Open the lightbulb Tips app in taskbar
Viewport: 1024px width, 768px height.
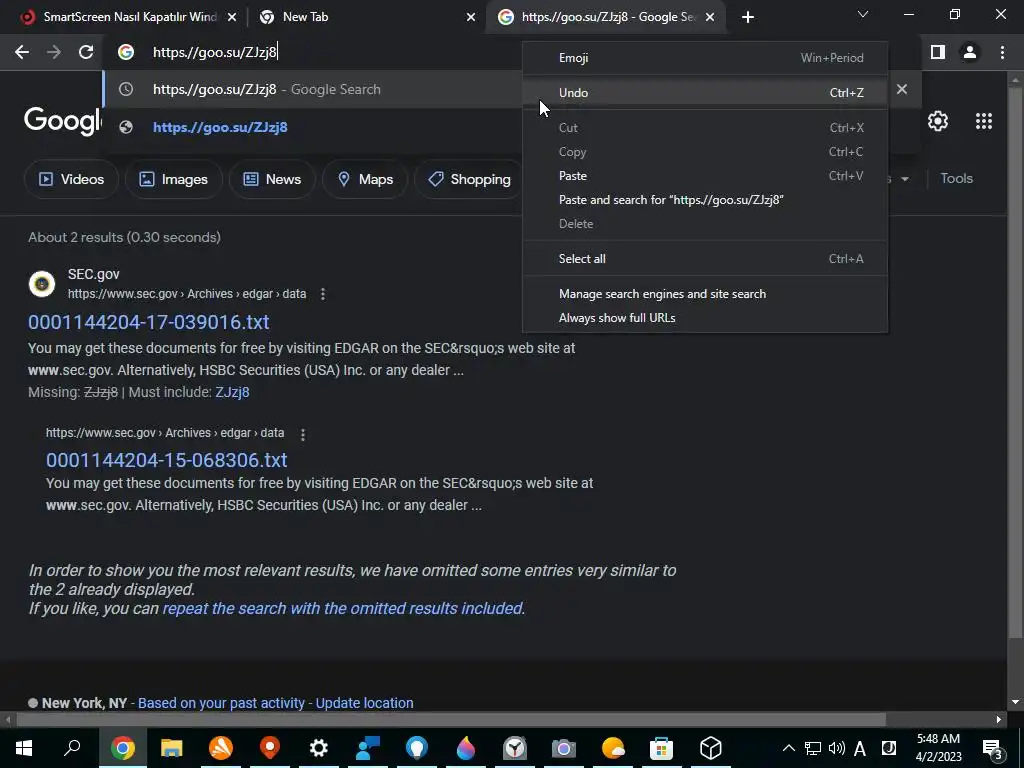point(417,748)
